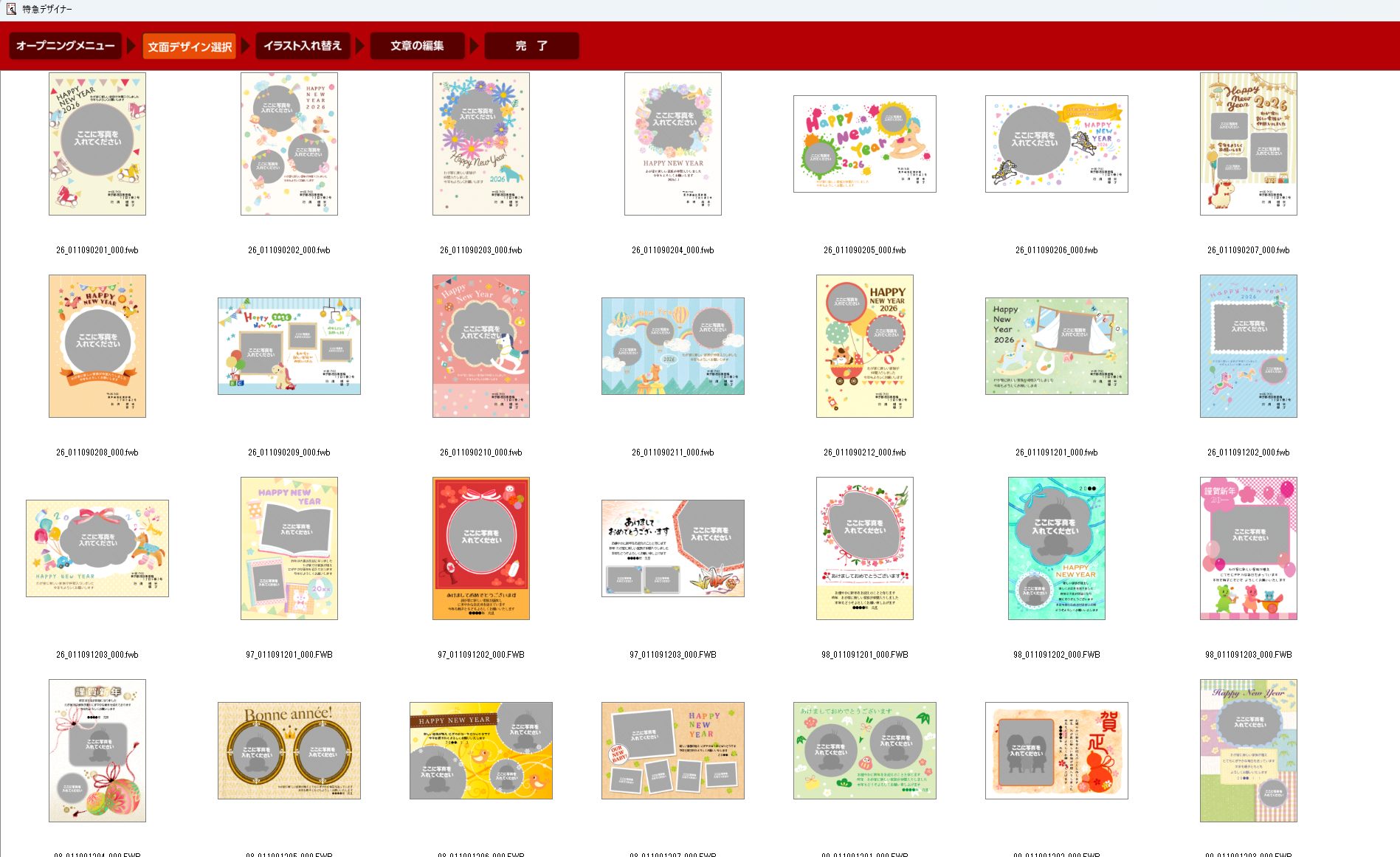Choose the red oval frame design 97_011091202_000.FWB
1400x857 pixels.
tap(481, 548)
